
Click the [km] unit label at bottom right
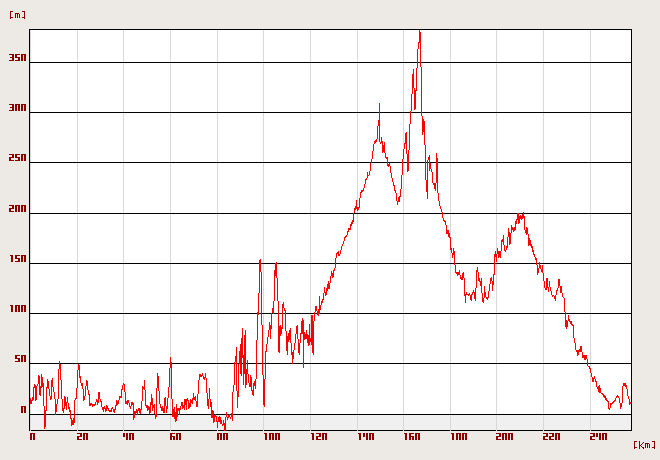[645, 444]
